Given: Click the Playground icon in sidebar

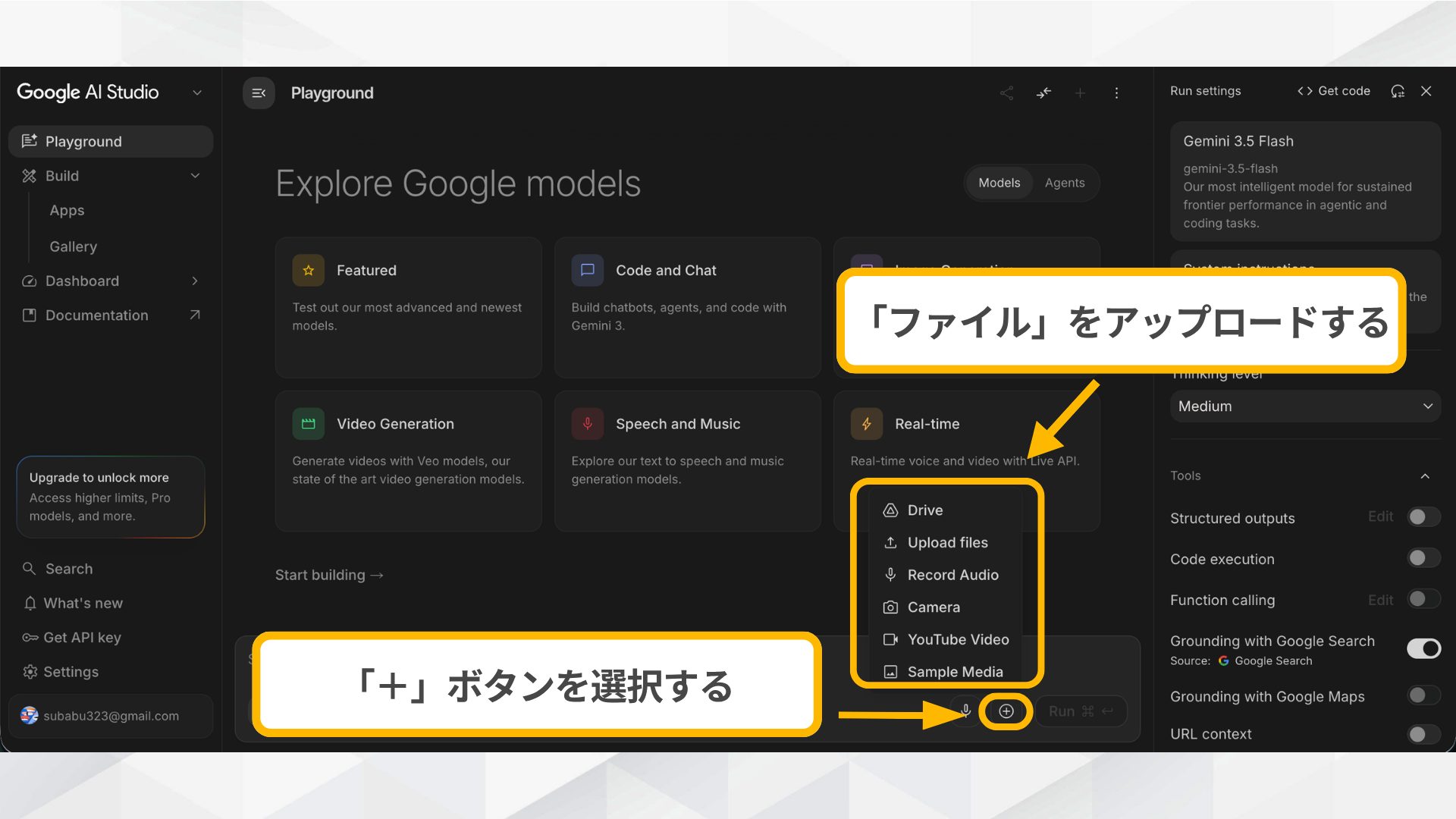Looking at the screenshot, I should tap(30, 141).
